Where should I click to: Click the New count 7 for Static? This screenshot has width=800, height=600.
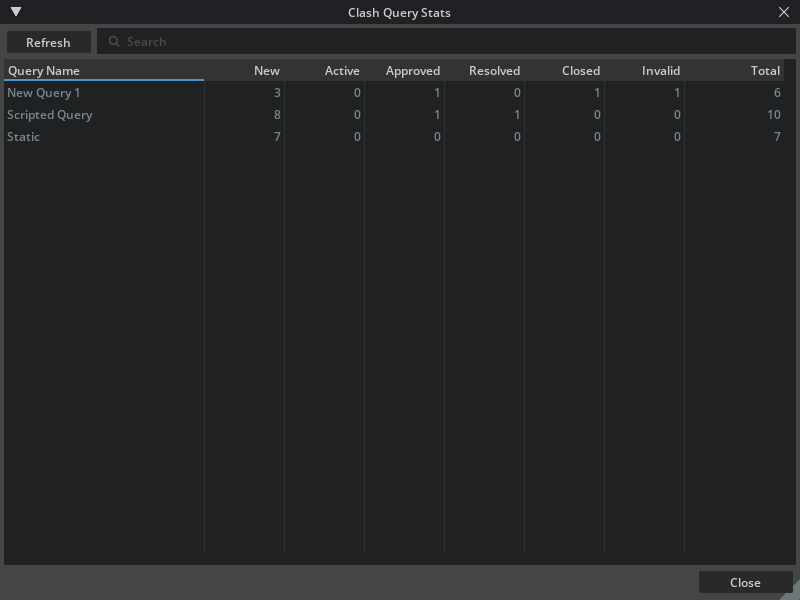275,136
